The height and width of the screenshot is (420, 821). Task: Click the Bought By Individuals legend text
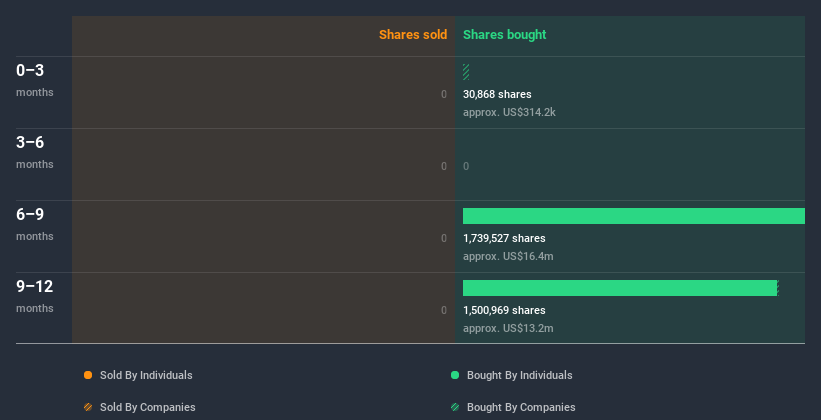519,375
